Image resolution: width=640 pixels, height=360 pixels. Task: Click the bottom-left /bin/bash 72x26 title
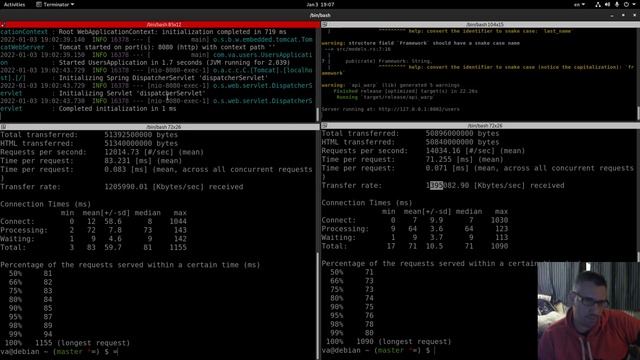[x=163, y=127]
